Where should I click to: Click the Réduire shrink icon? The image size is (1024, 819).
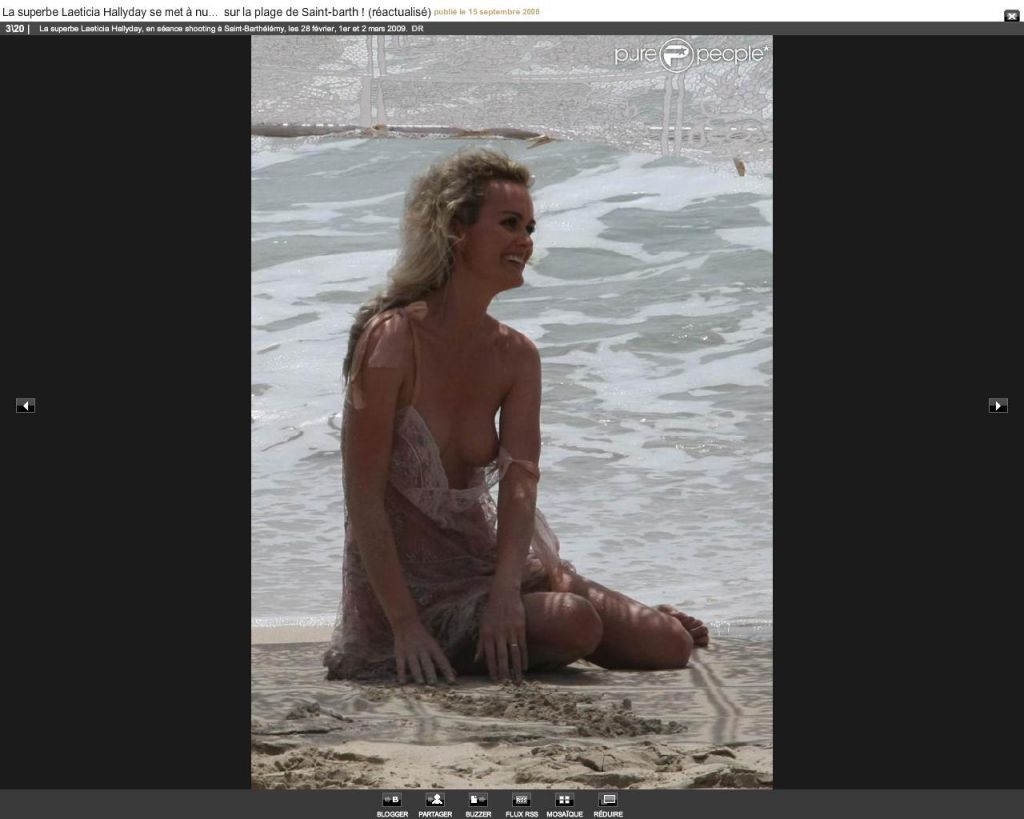pos(607,800)
